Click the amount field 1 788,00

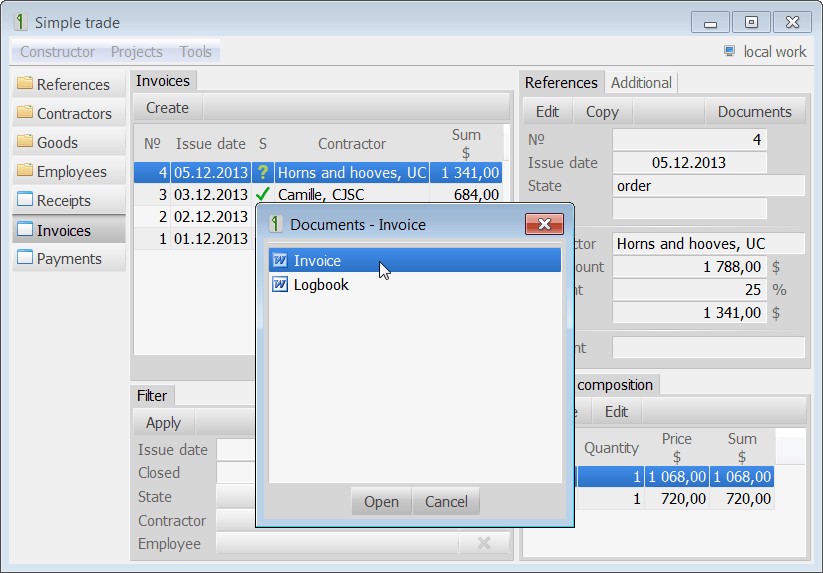coord(689,266)
